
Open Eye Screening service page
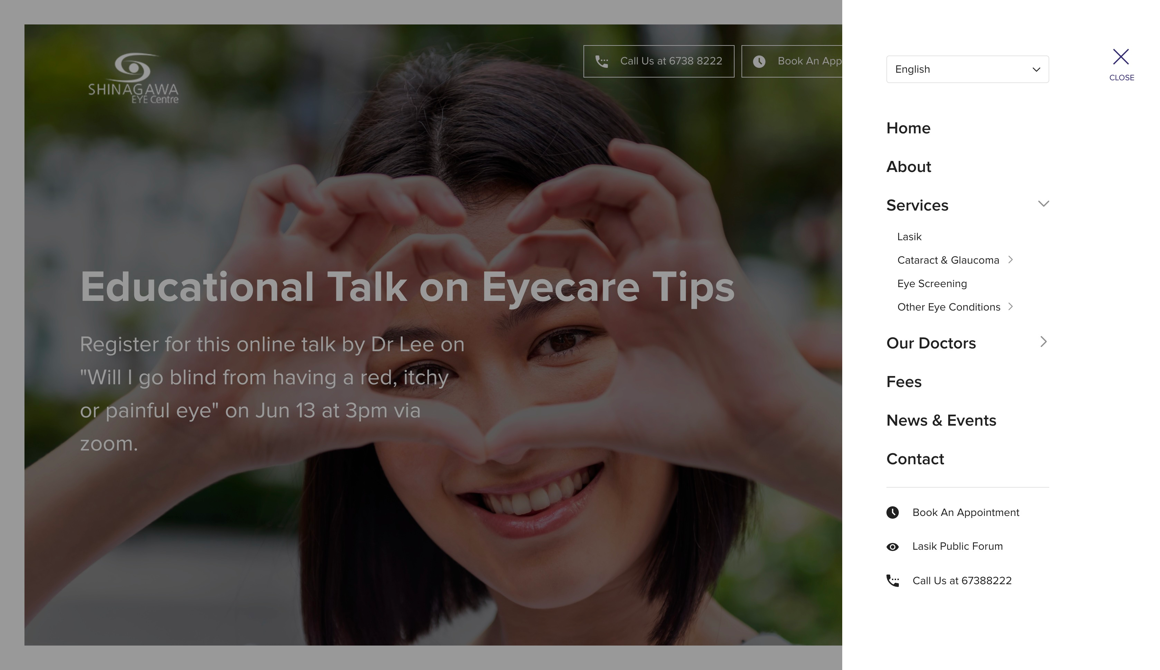pos(931,284)
